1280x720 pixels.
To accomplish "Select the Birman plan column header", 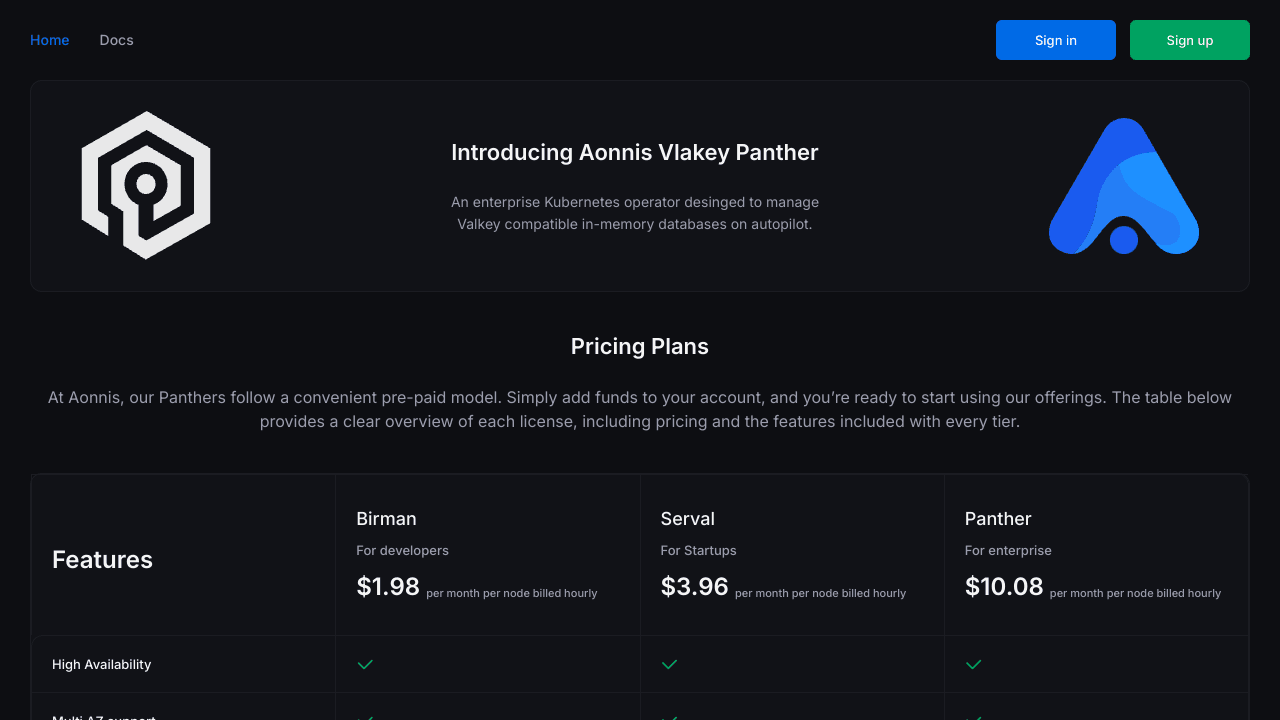I will tap(386, 519).
